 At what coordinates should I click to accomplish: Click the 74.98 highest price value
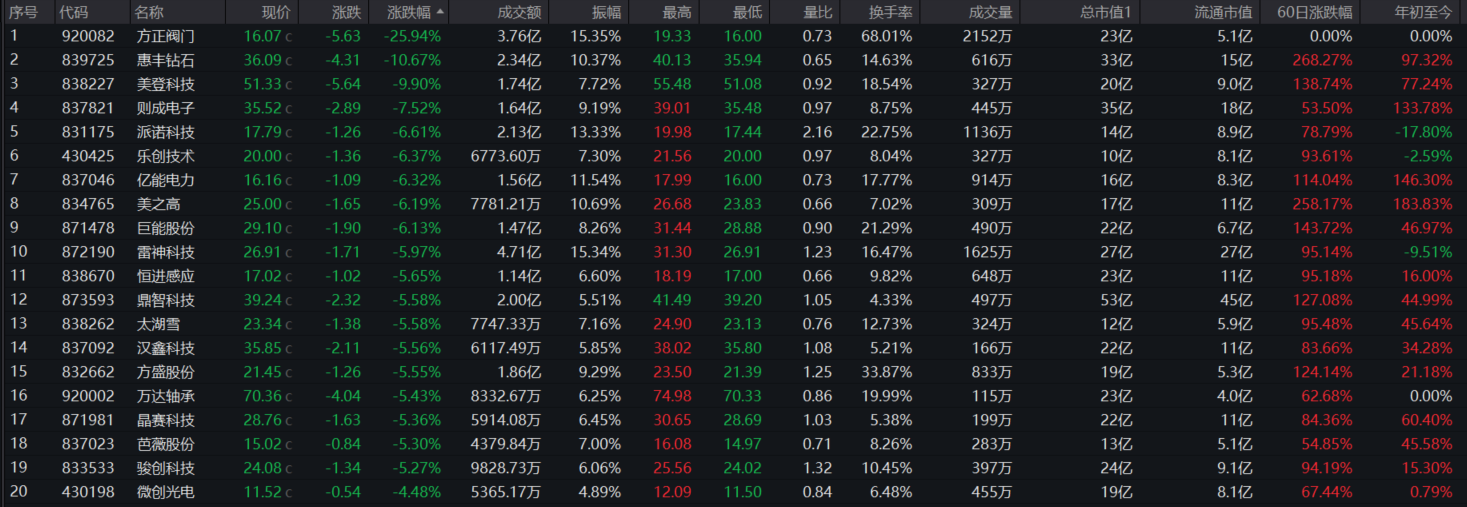tap(672, 396)
